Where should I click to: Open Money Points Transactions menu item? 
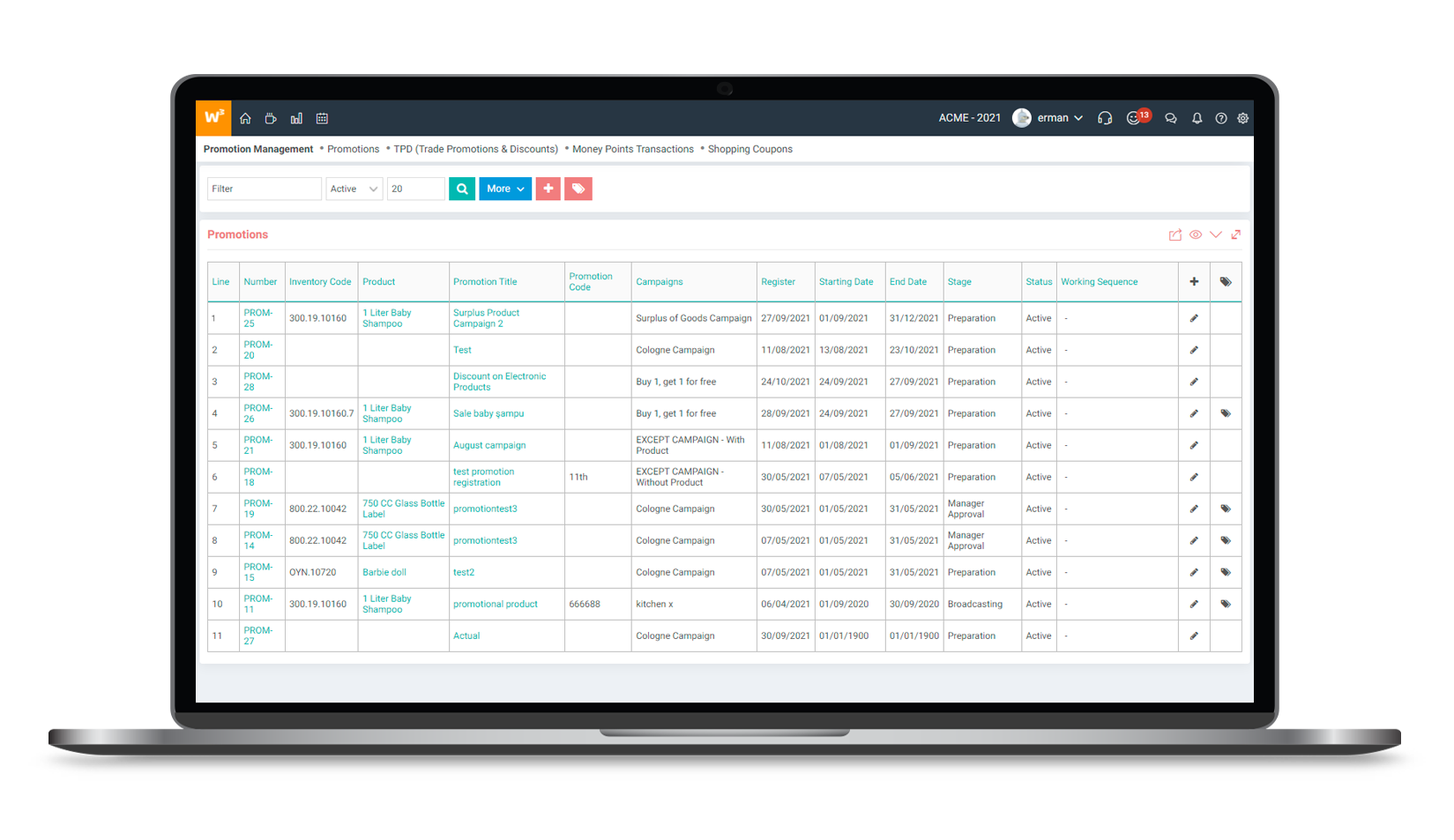tap(632, 149)
